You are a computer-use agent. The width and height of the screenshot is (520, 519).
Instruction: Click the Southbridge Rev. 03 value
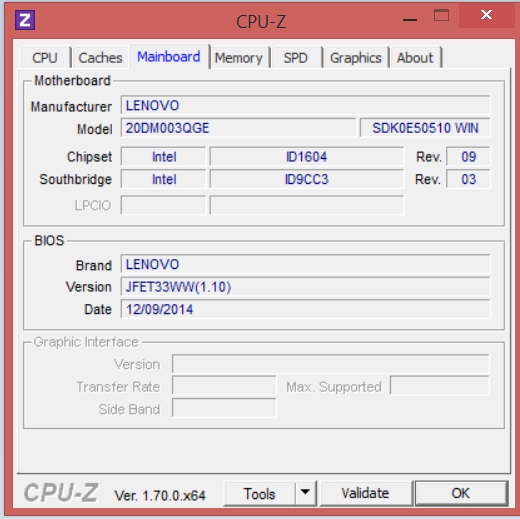468,179
